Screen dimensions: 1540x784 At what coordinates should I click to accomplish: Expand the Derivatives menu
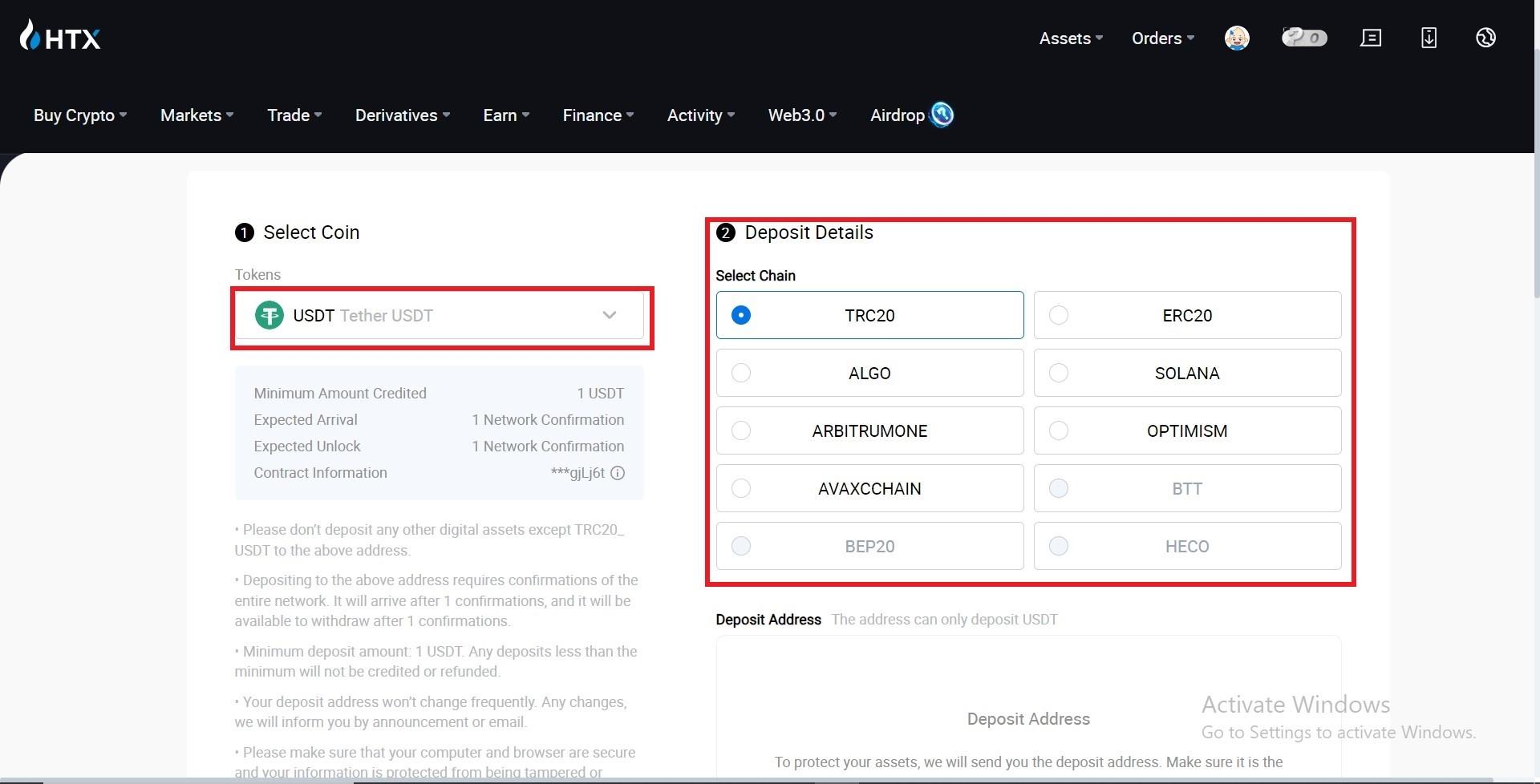point(403,115)
